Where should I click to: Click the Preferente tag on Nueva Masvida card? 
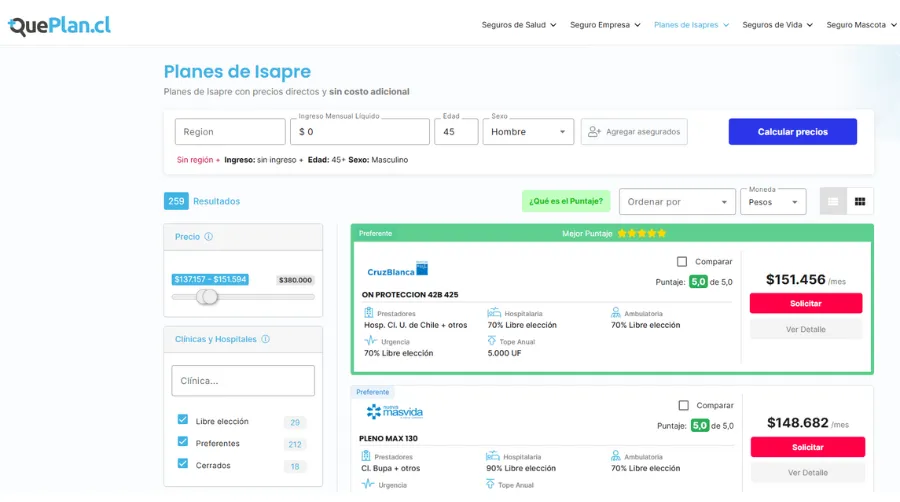click(x=373, y=392)
